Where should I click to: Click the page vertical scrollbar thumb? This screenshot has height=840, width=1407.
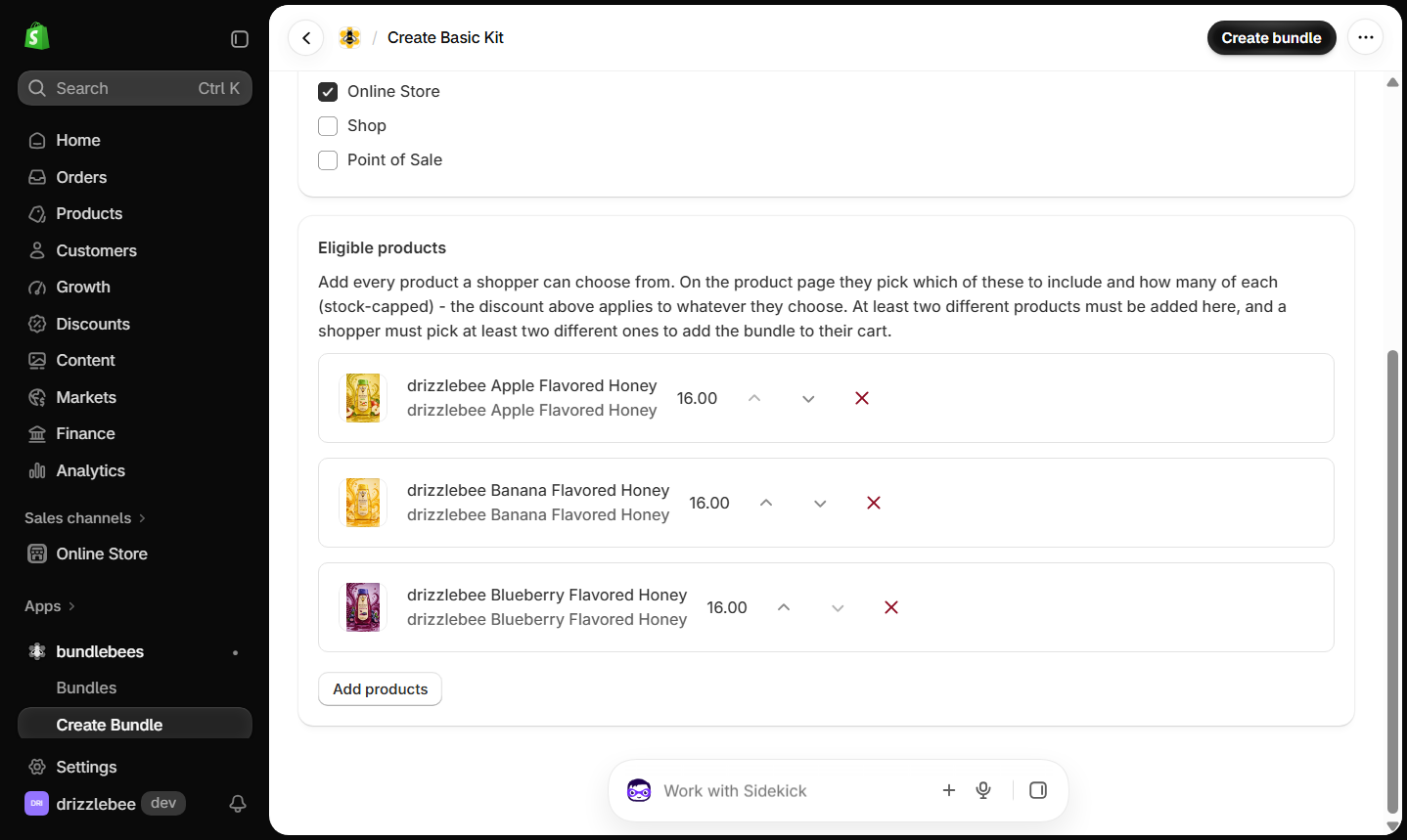pos(1392,582)
